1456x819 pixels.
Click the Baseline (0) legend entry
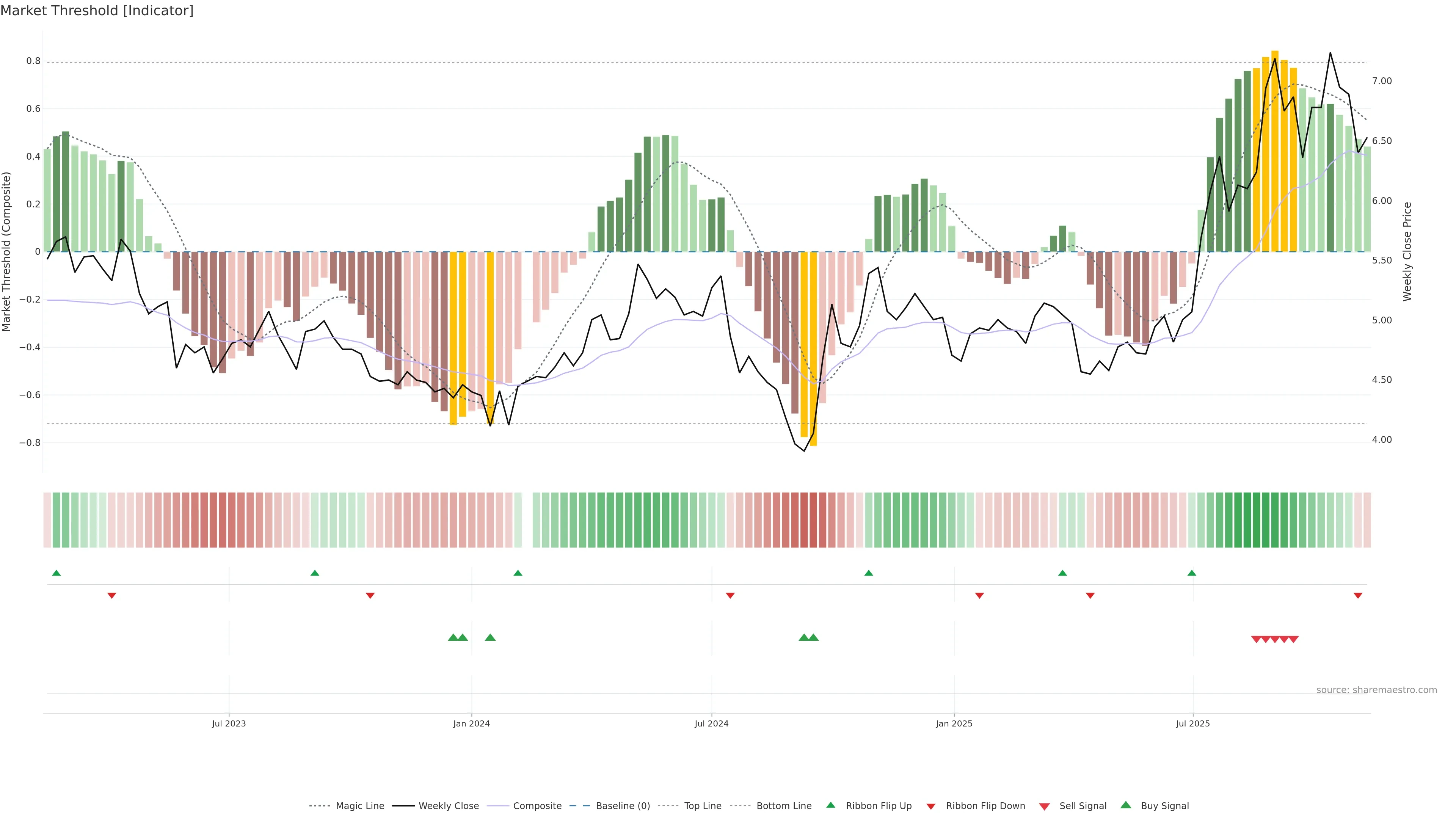point(622,805)
